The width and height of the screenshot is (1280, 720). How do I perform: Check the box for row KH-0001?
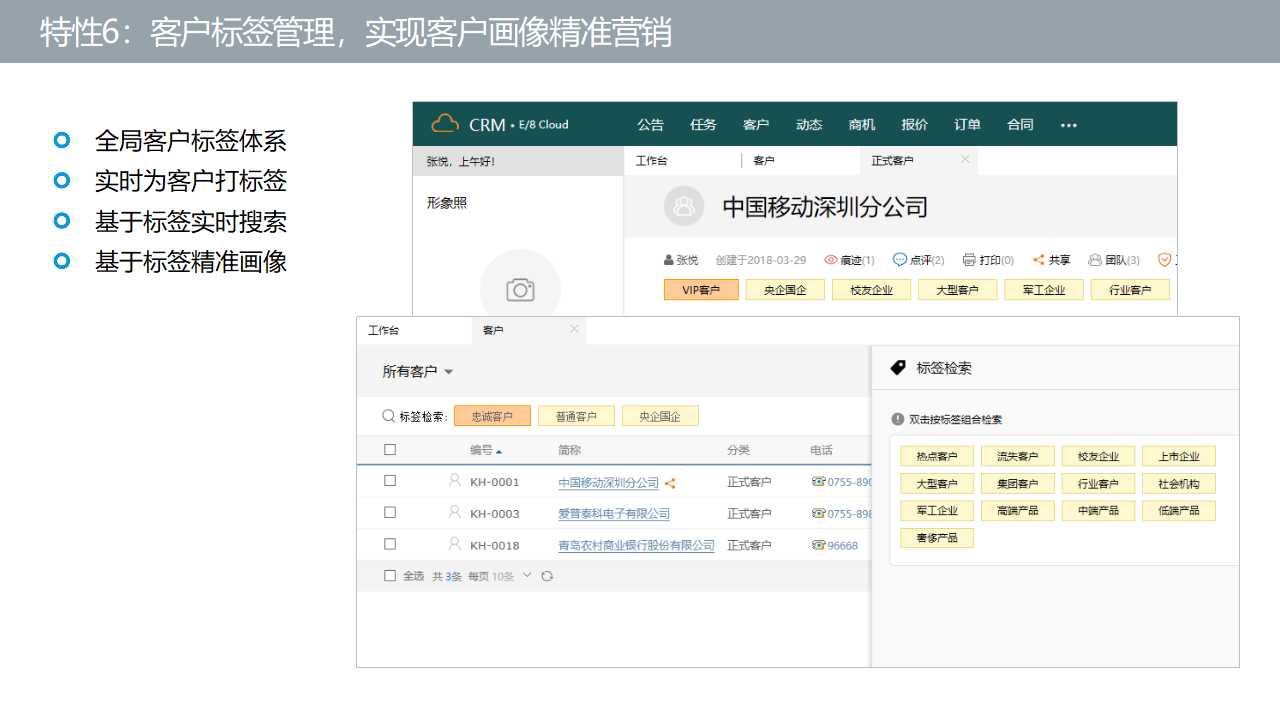[x=390, y=481]
